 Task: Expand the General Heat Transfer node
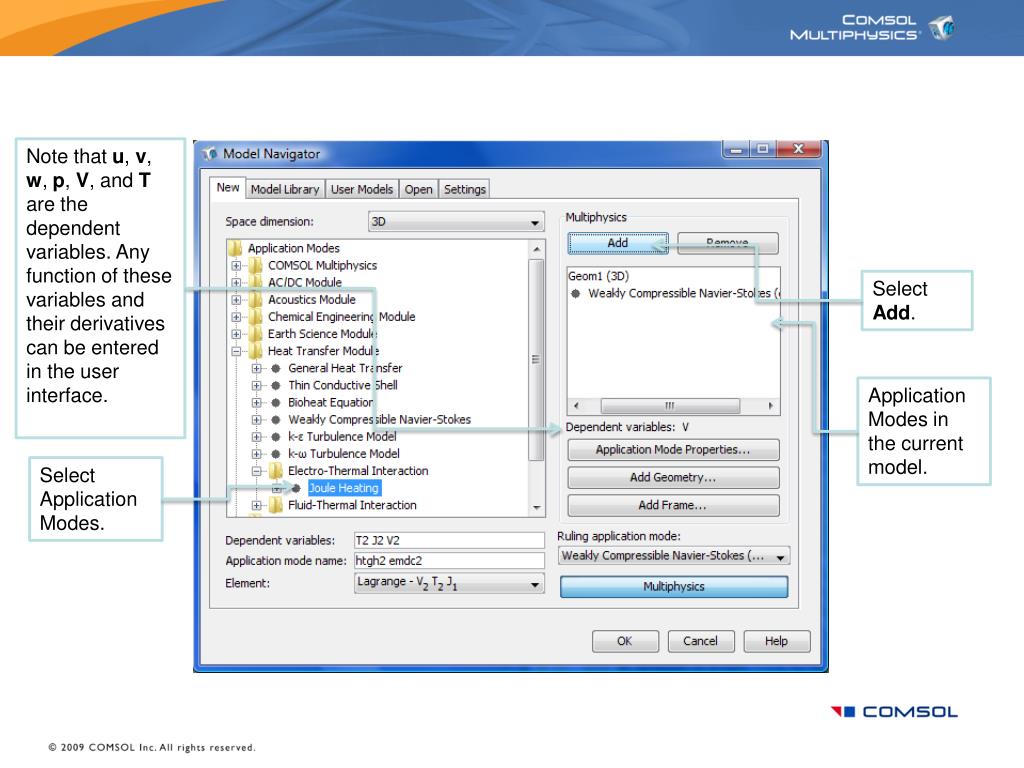[x=256, y=368]
